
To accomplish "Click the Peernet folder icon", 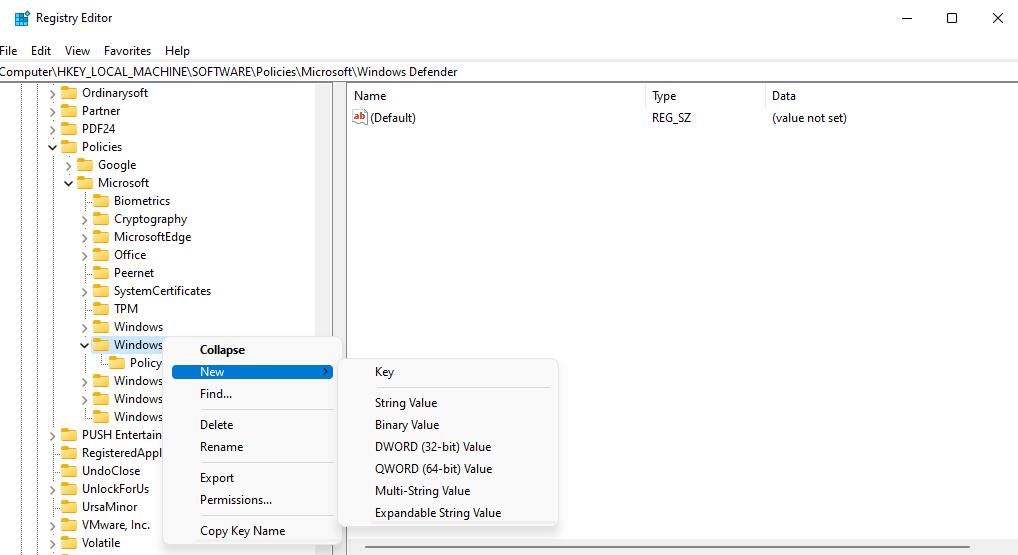I will (x=101, y=273).
